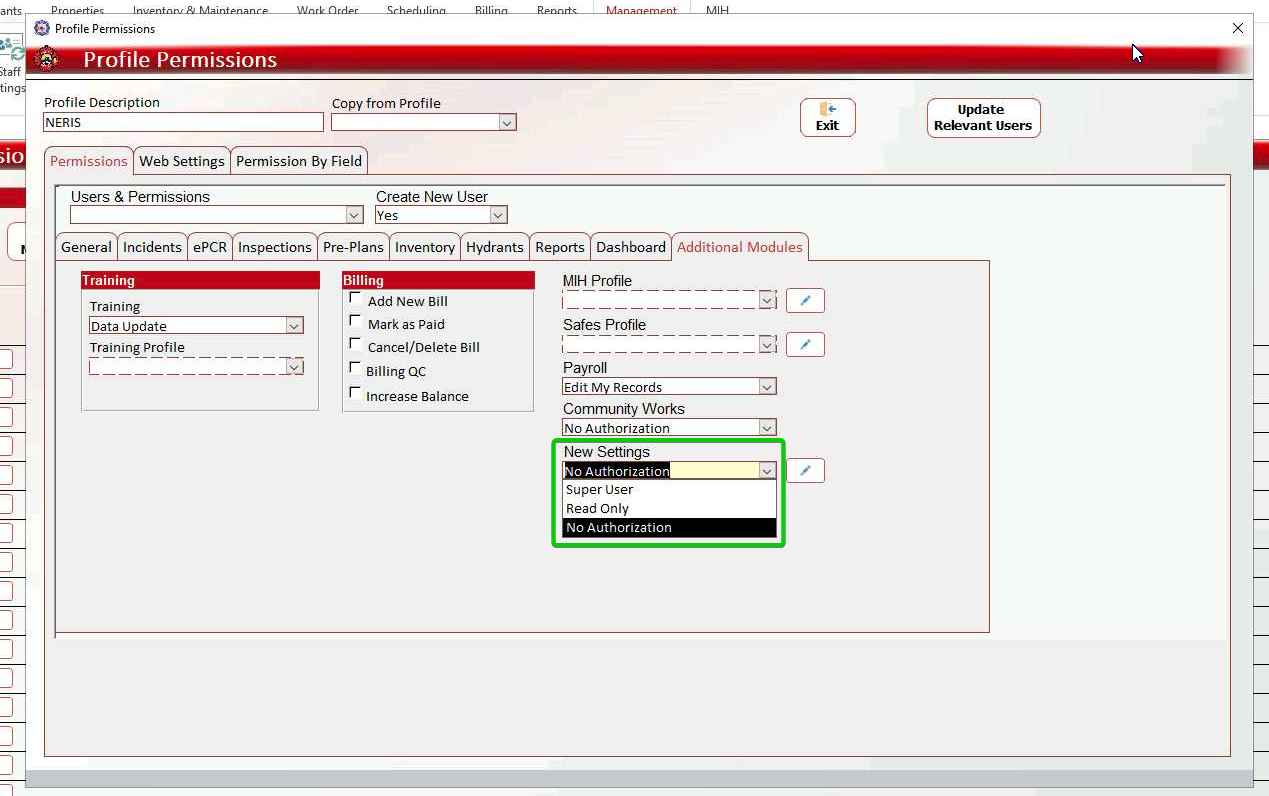Toggle the Mark as Paid checkbox

click(355, 322)
